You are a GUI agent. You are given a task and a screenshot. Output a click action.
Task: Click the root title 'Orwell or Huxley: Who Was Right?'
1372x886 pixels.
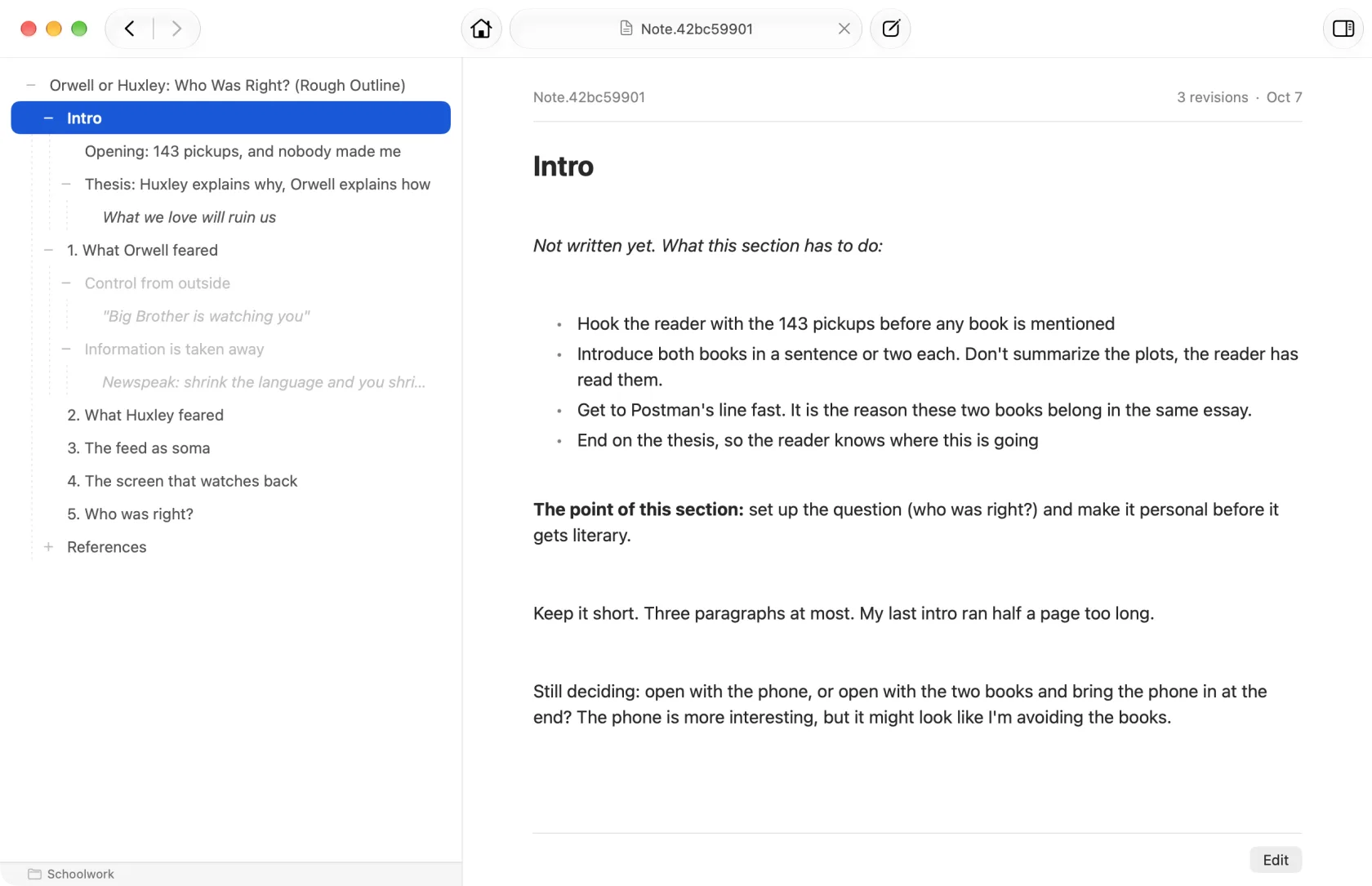coord(228,85)
